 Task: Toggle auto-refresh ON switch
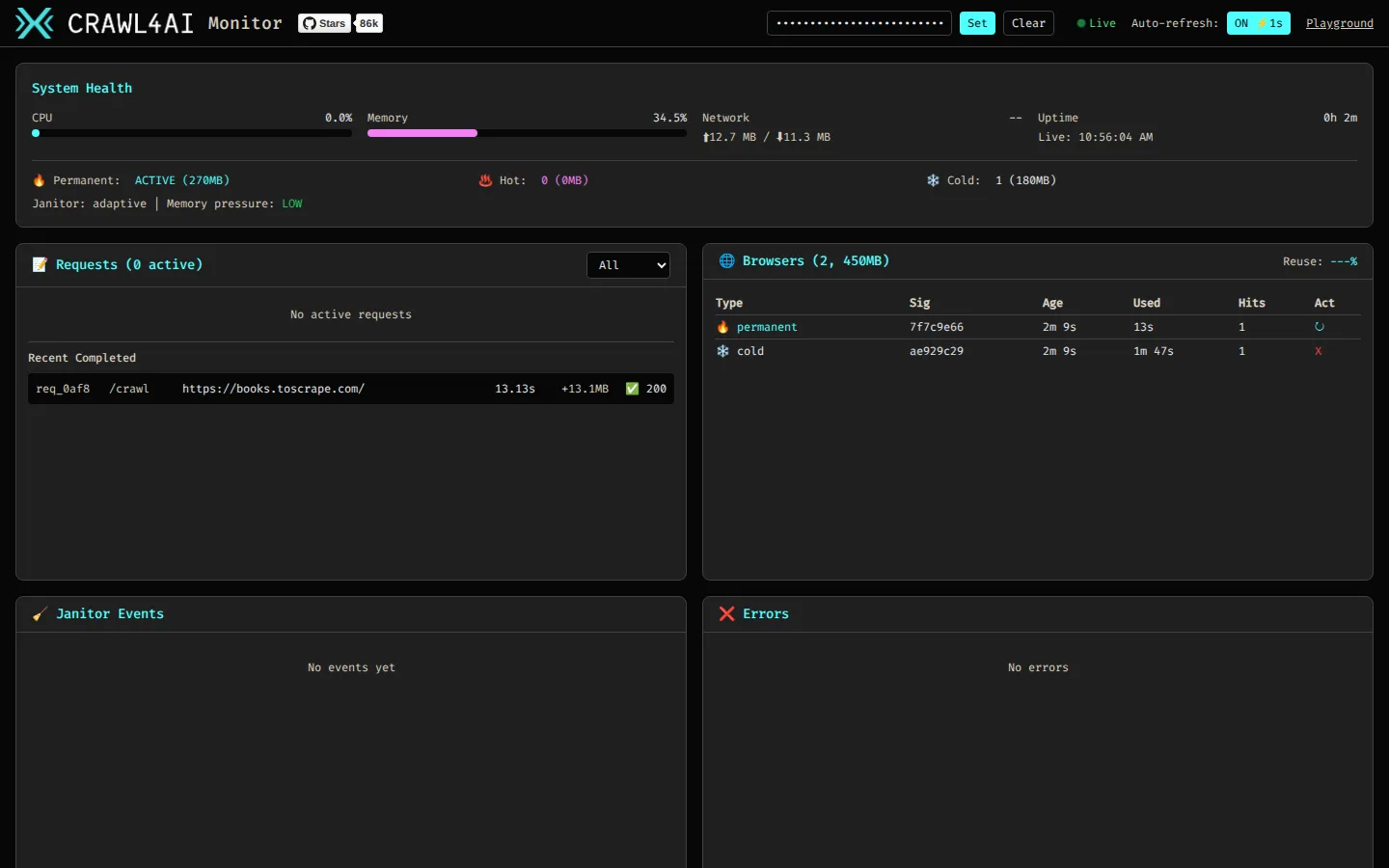tap(1258, 23)
